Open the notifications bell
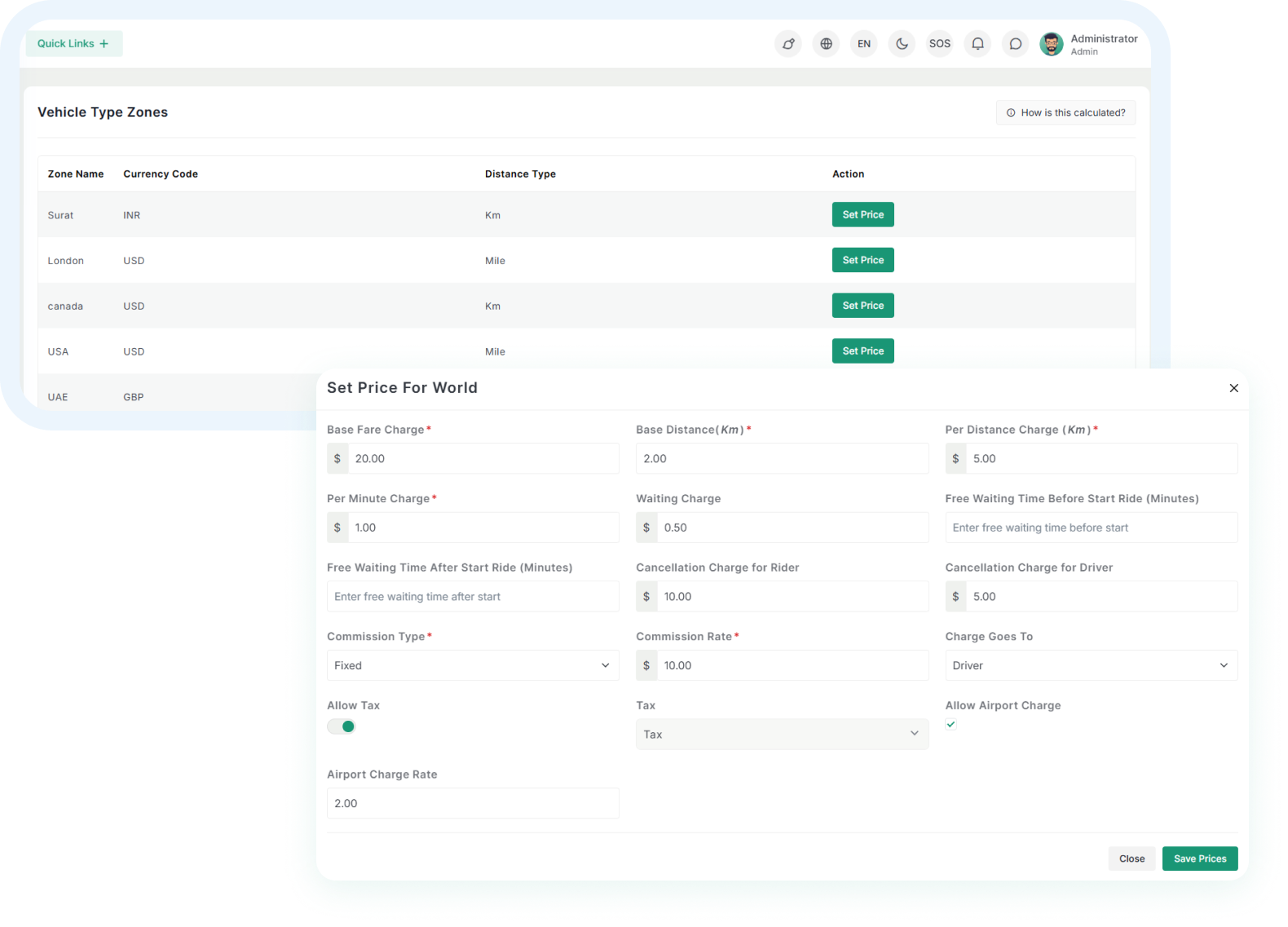 point(977,44)
